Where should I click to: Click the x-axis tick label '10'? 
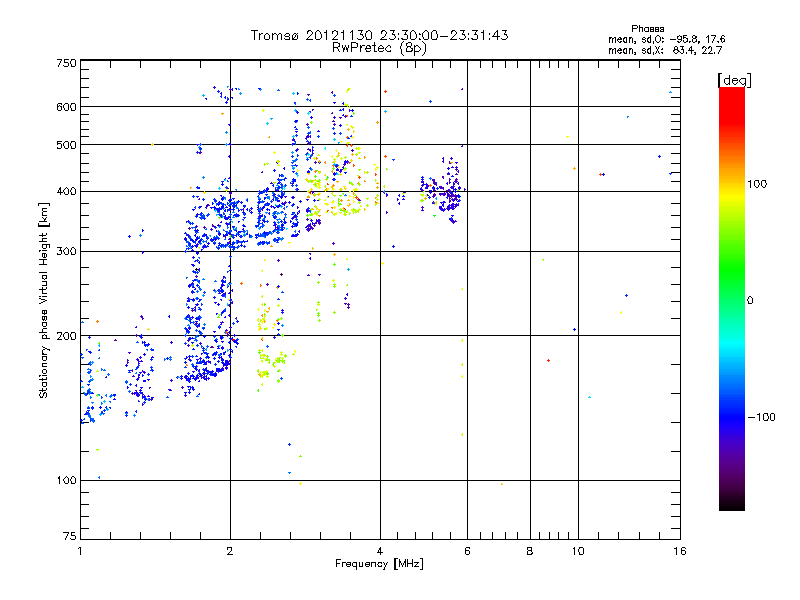pos(578,551)
